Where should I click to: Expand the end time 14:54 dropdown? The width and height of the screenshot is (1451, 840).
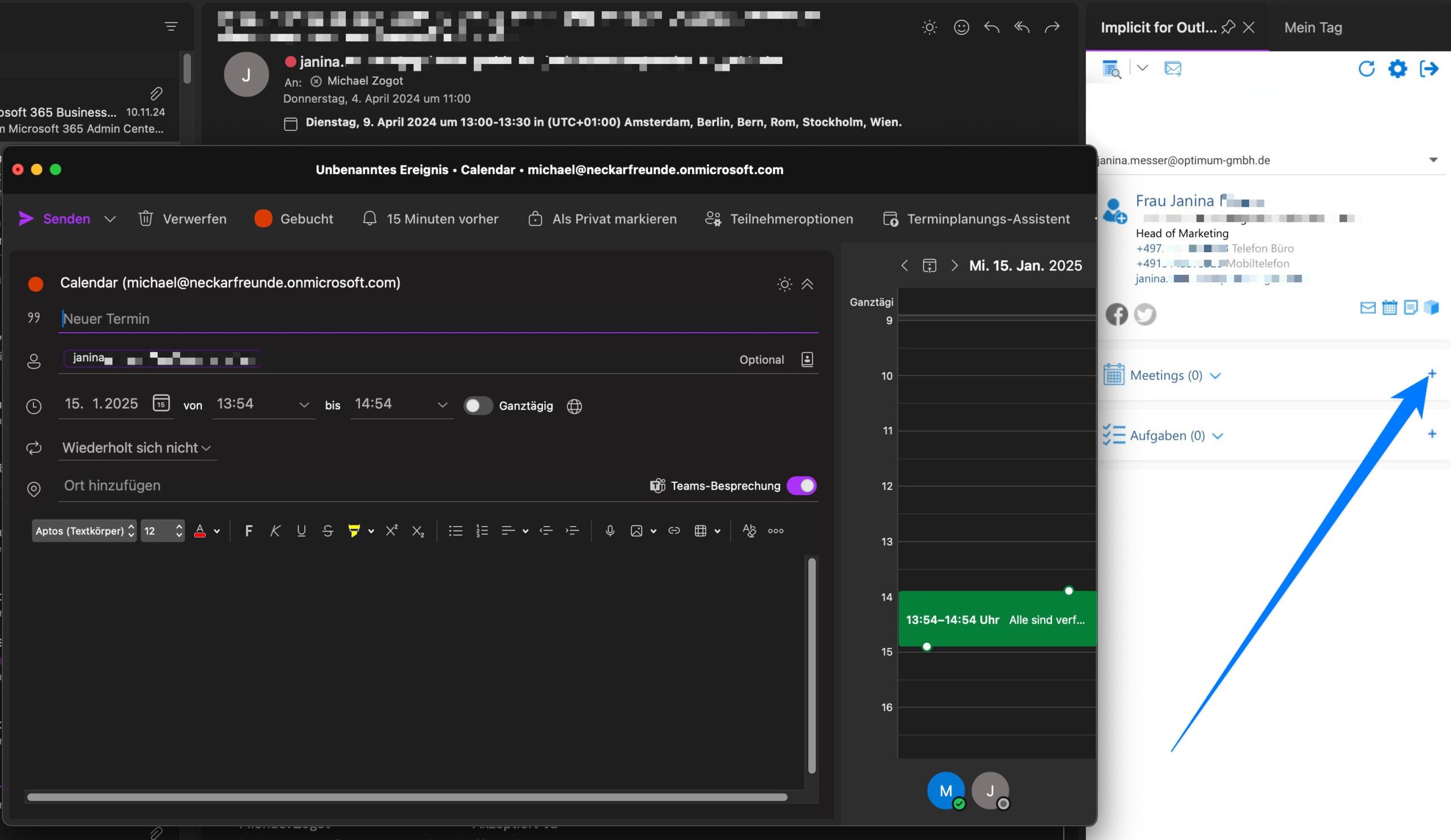point(442,405)
